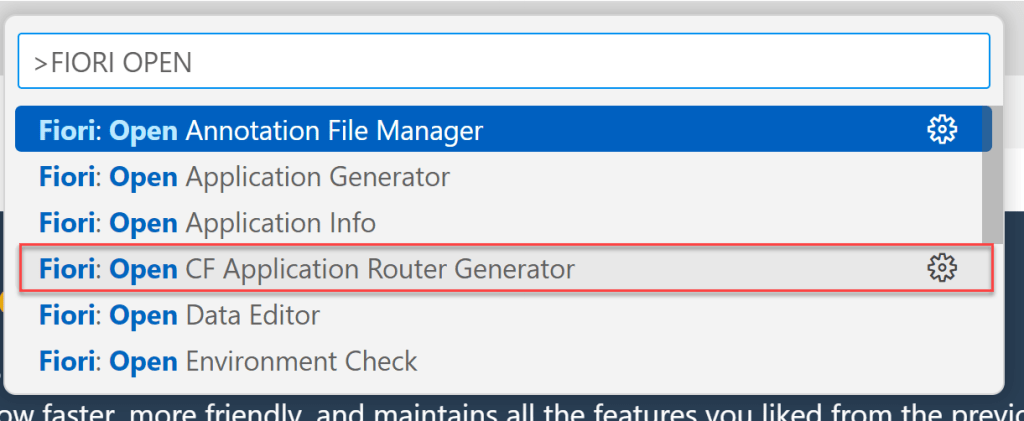Click the gear icon for Annotation File Manager

point(942,130)
